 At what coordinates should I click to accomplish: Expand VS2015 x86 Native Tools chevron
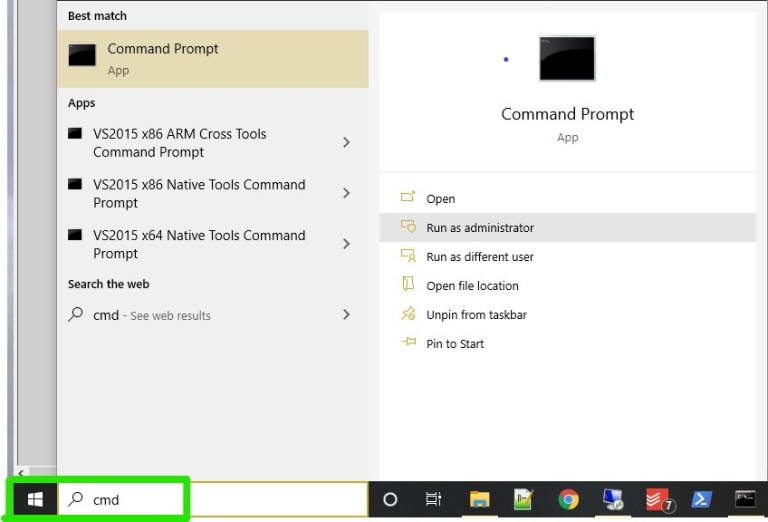pyautogui.click(x=346, y=193)
